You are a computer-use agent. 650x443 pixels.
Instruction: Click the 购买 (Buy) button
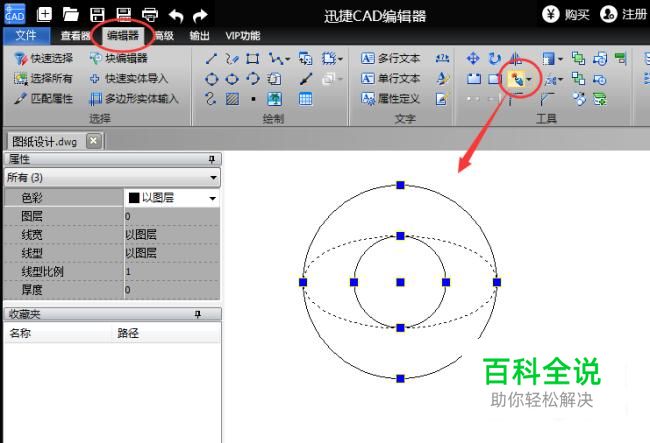point(566,15)
